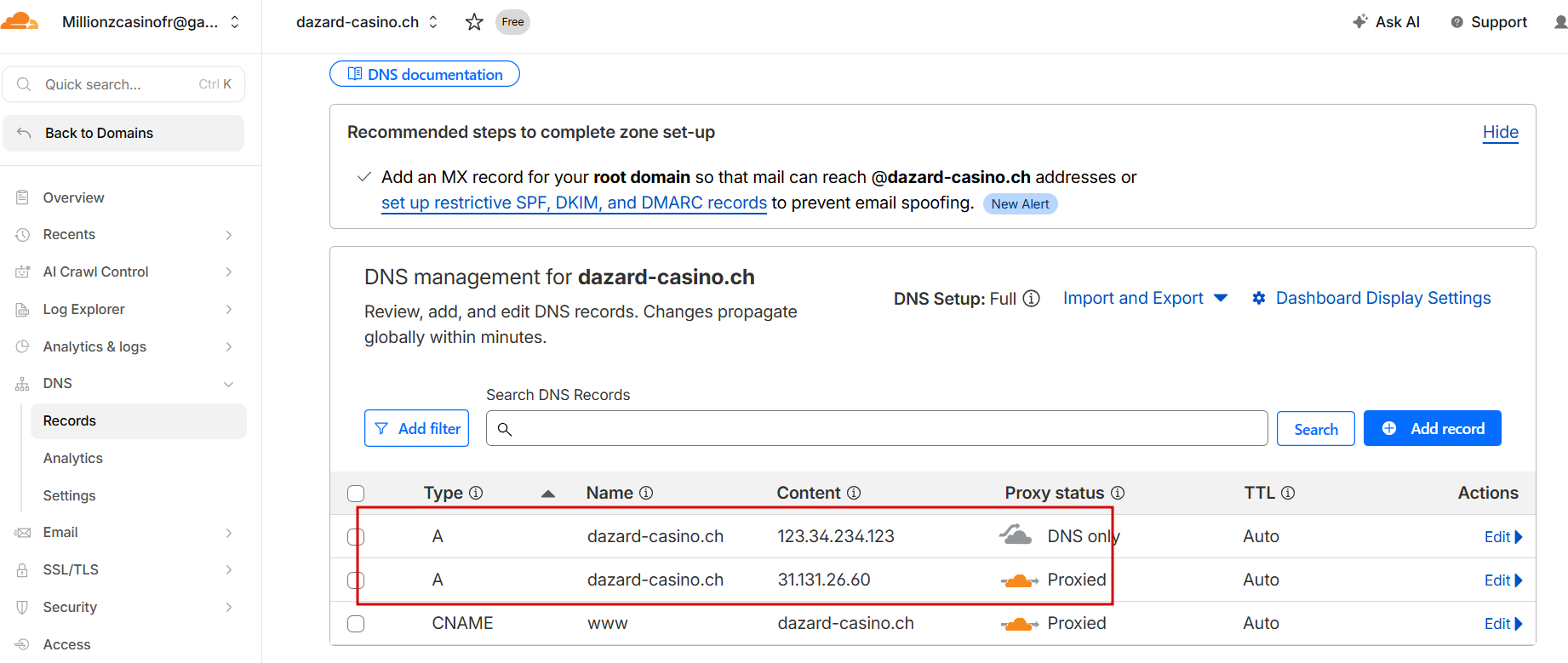The height and width of the screenshot is (663, 1568).
Task: Select the CNAME www record checkbox
Action: click(x=356, y=624)
